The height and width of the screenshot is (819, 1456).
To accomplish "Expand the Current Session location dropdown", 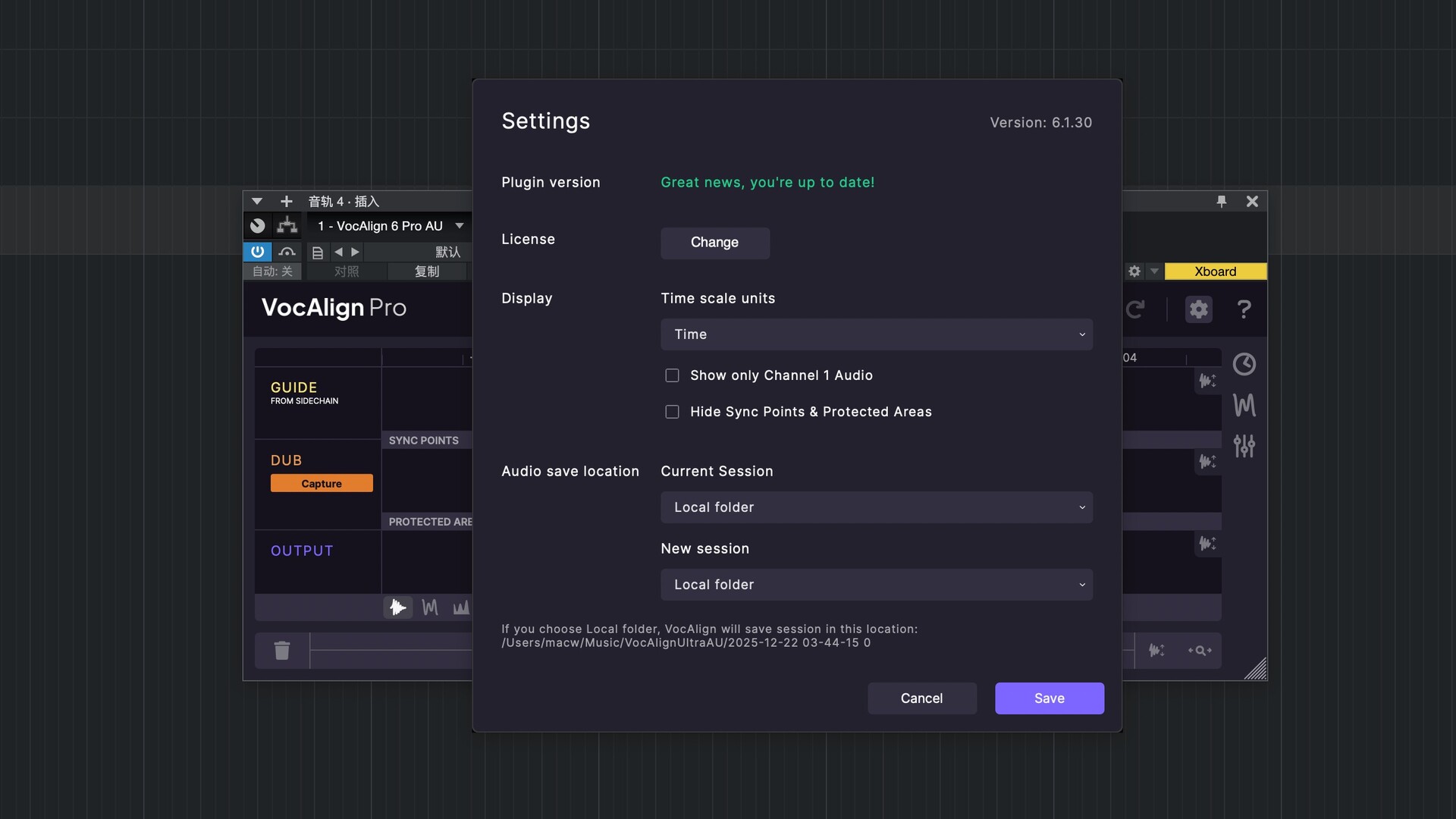I will [x=876, y=507].
